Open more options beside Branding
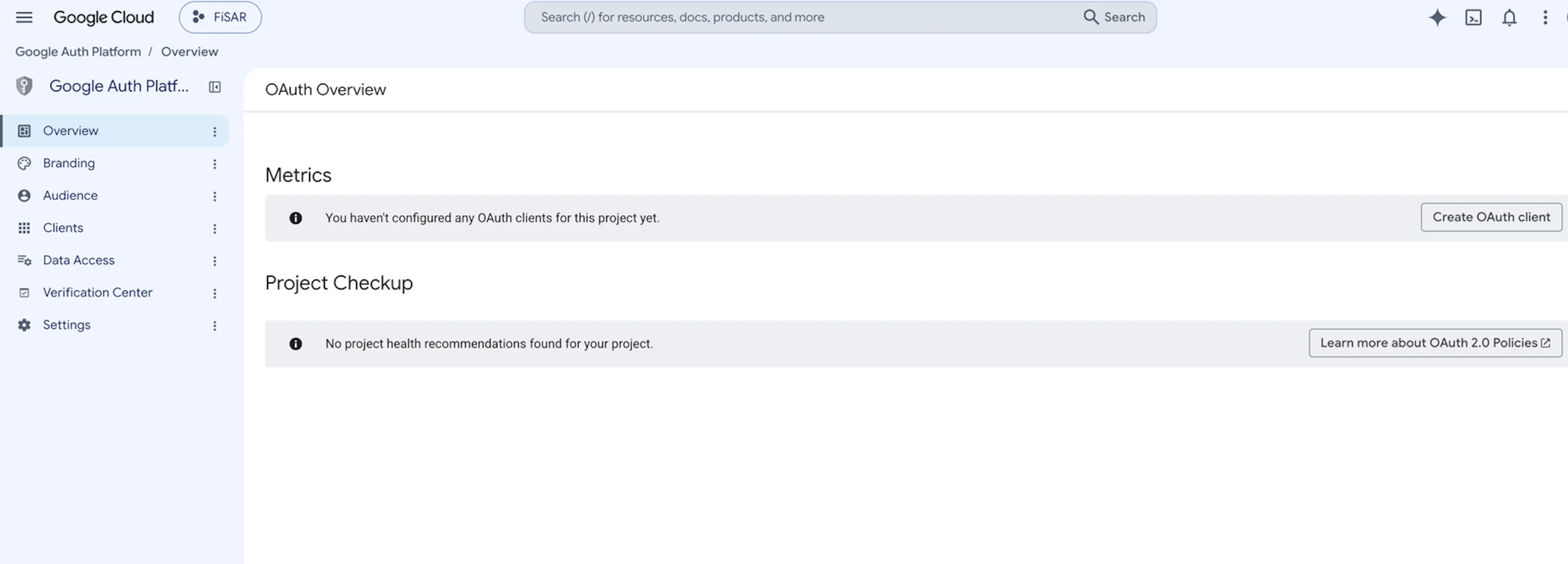This screenshot has height=564, width=1568. (215, 164)
